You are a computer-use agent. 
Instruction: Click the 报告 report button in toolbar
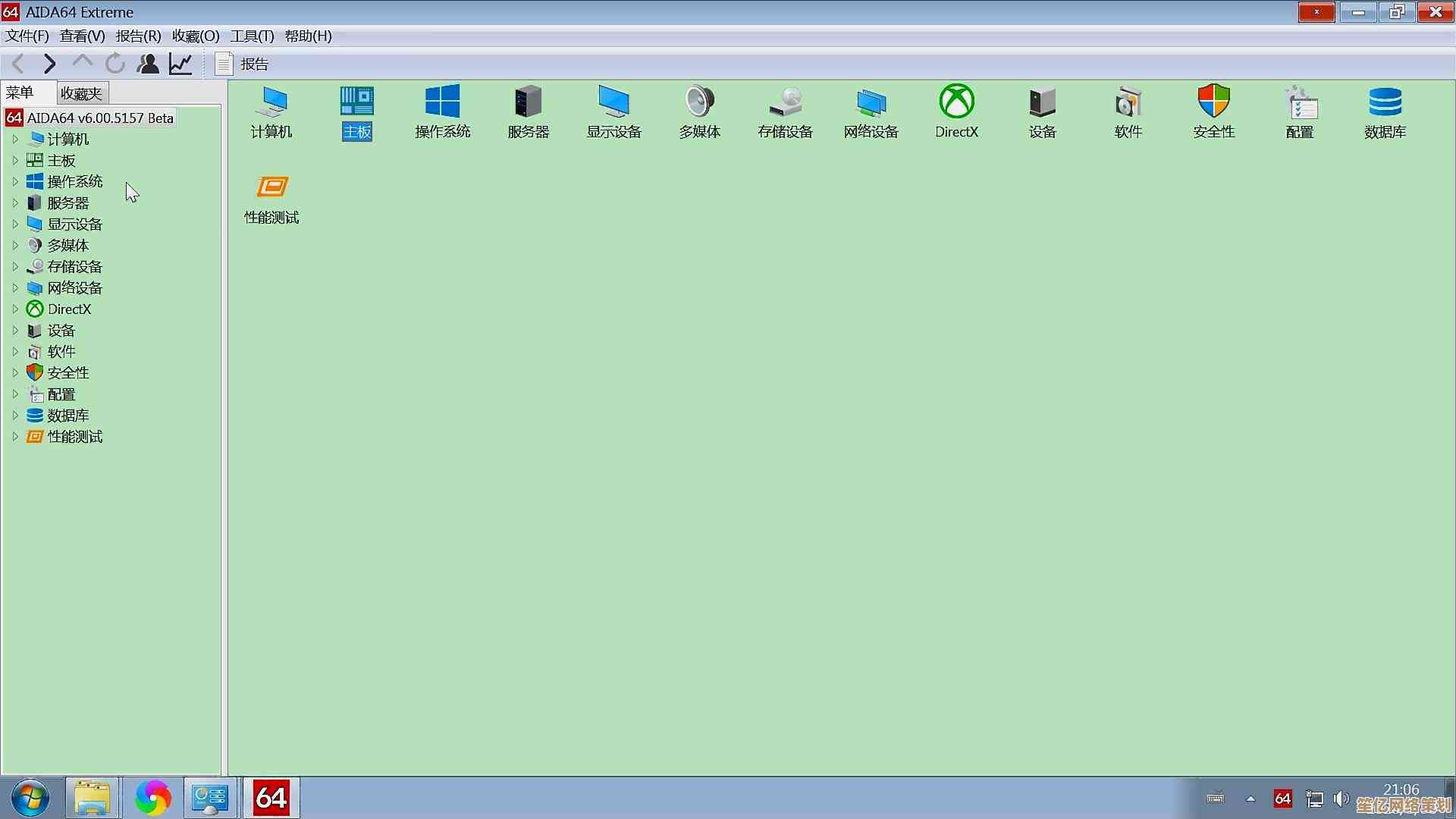pyautogui.click(x=243, y=64)
